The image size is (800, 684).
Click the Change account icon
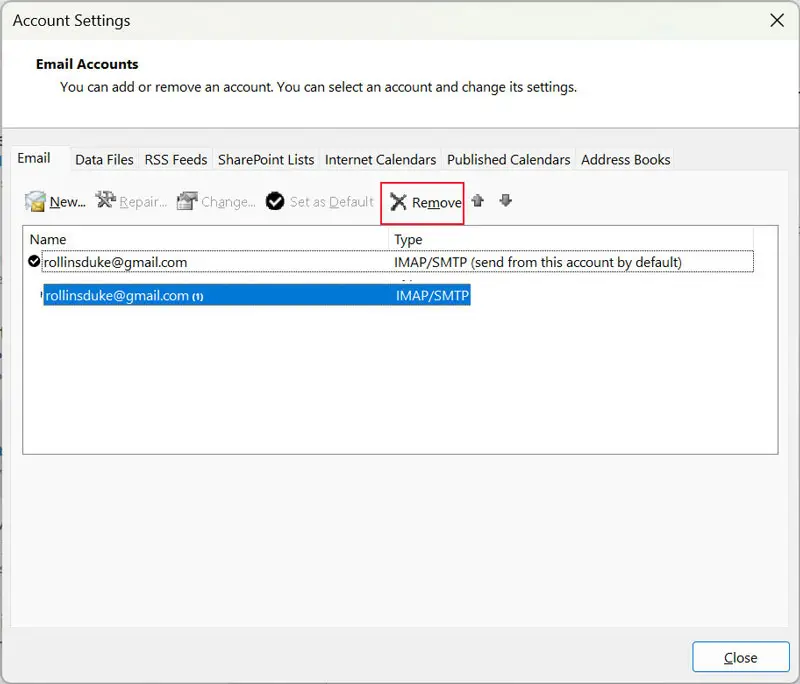(x=187, y=202)
